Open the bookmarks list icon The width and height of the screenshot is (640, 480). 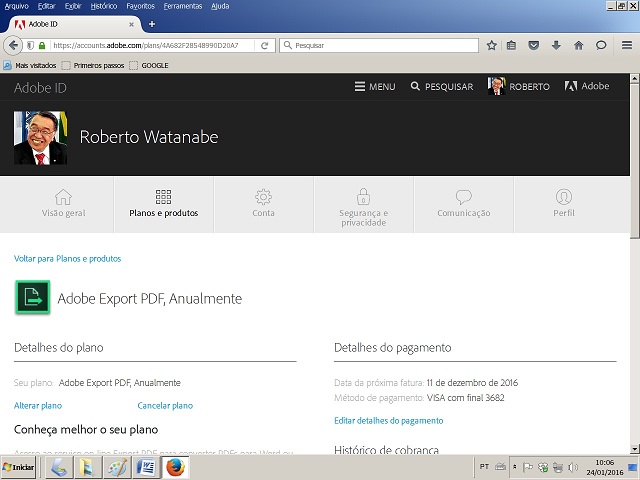511,45
